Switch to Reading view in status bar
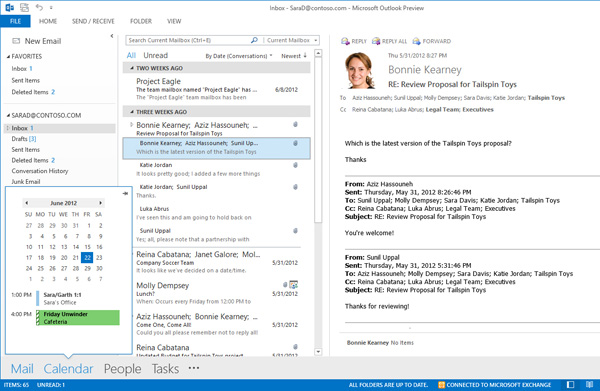Screen dimensions: 600x391 [589, 385]
